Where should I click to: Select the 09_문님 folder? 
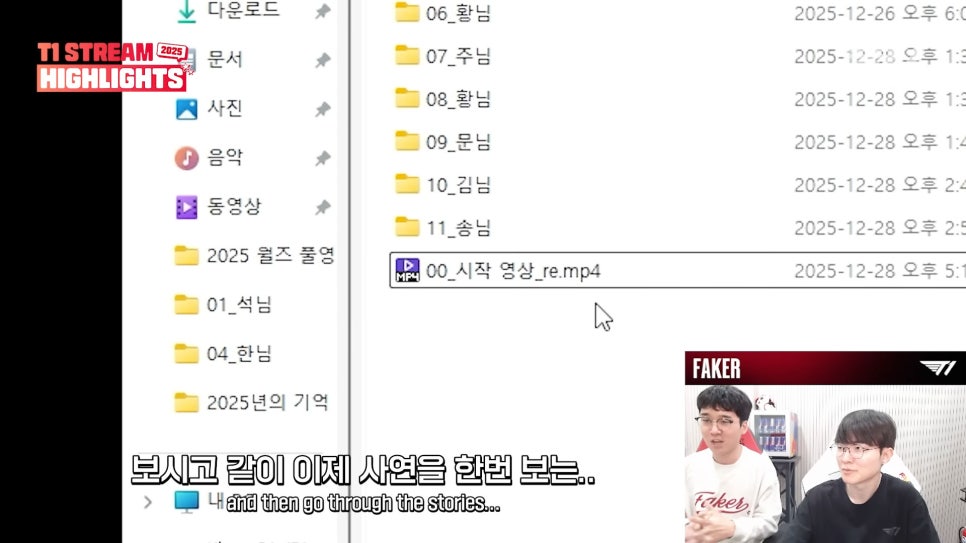point(458,142)
